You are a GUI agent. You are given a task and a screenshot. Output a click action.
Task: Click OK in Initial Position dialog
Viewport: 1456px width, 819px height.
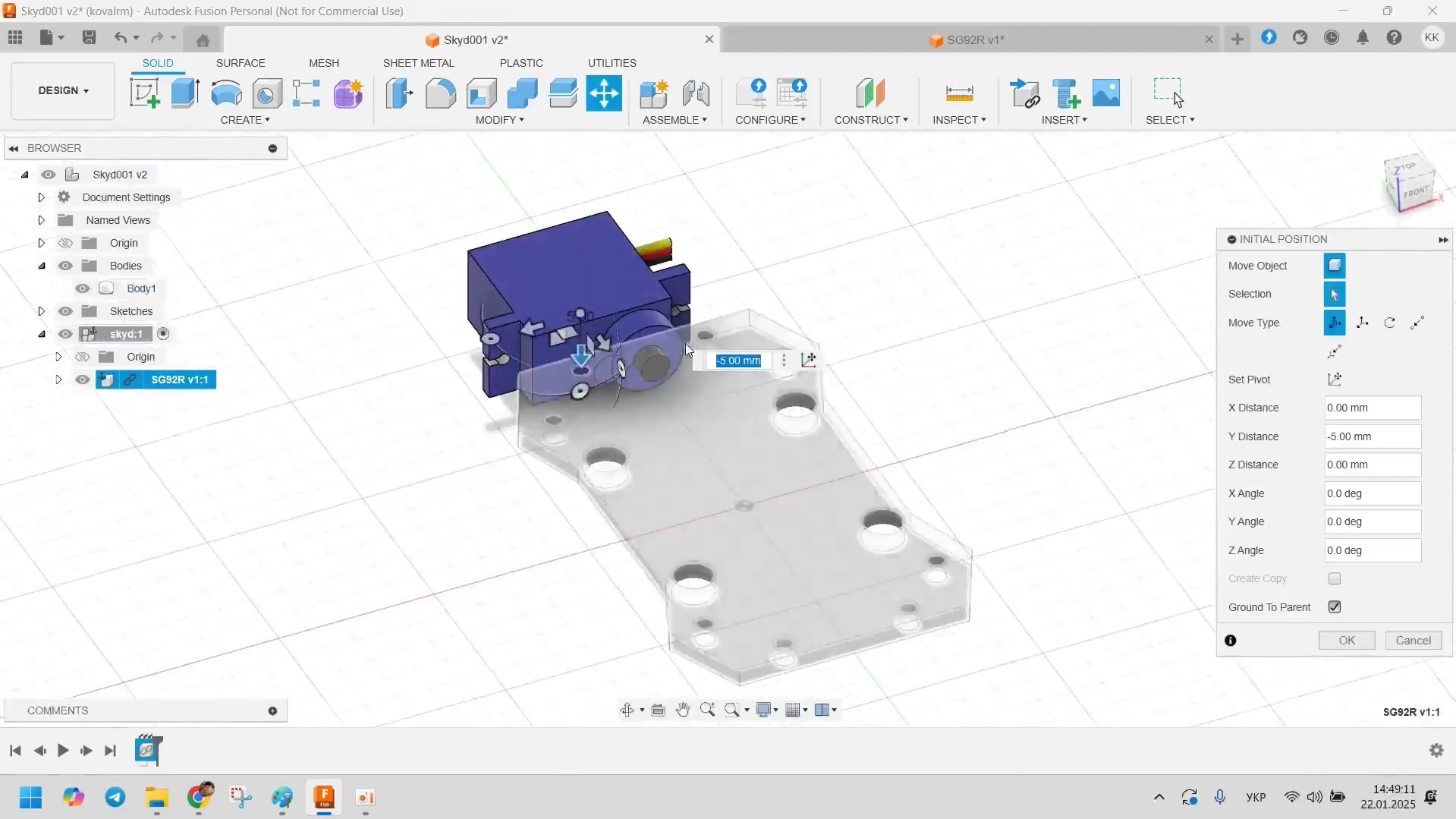click(1347, 641)
